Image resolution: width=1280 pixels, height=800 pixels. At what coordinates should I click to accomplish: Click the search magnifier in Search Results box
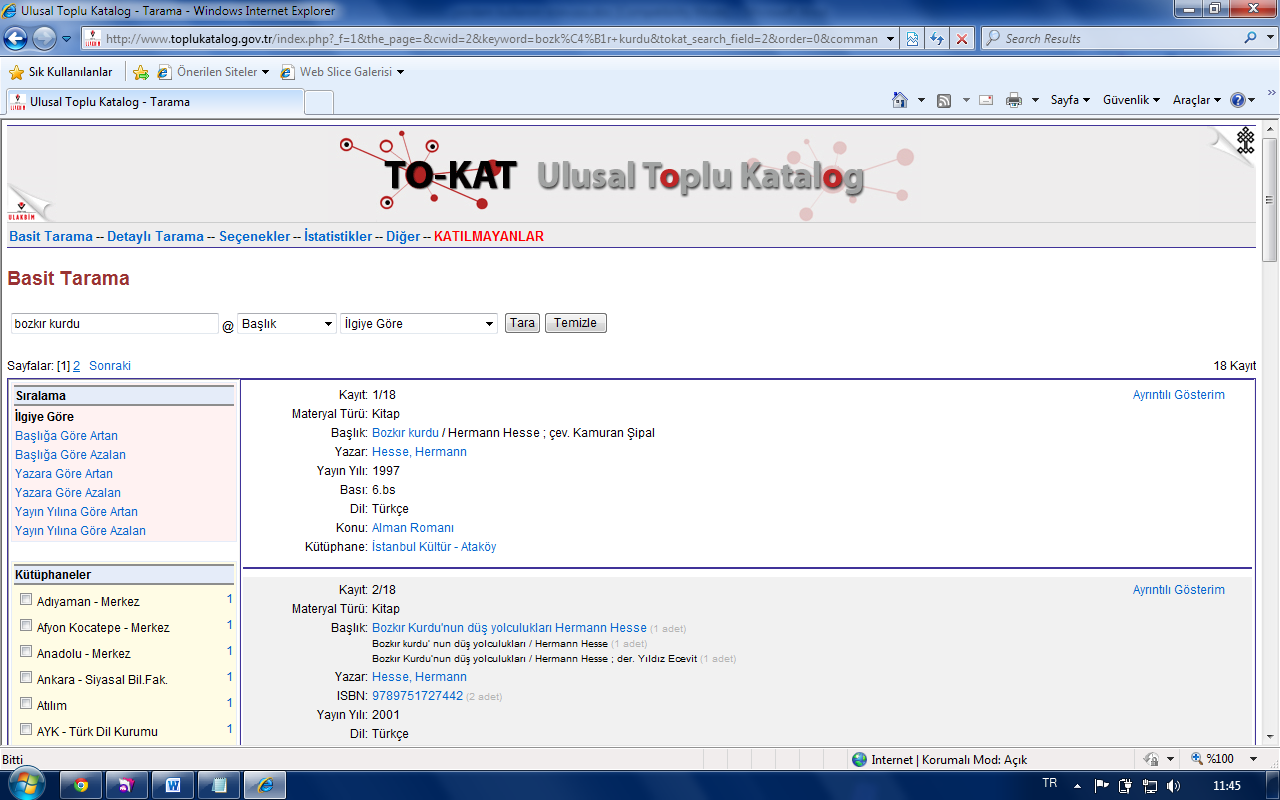coord(1252,38)
